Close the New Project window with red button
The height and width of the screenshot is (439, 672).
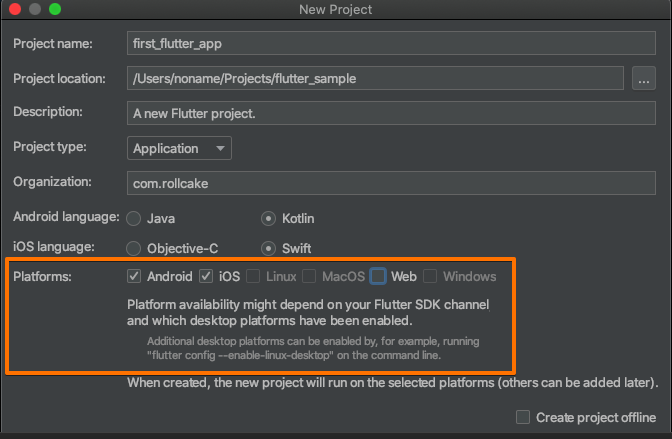15,9
